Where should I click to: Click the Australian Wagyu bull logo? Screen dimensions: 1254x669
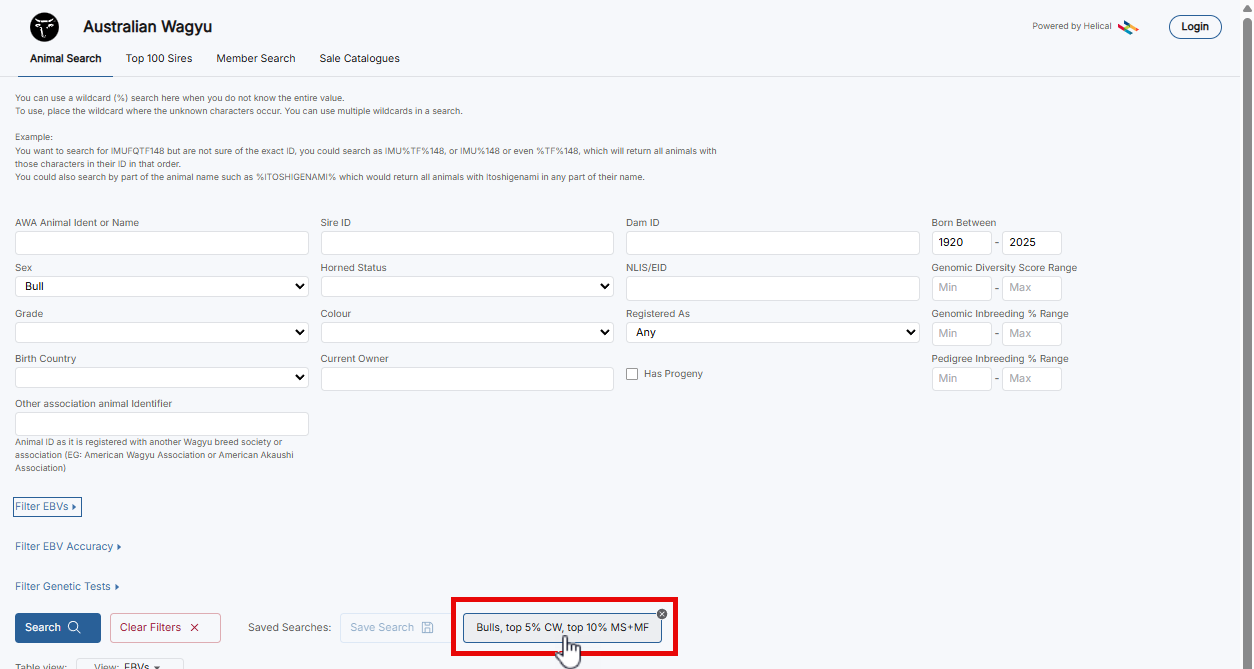44,27
